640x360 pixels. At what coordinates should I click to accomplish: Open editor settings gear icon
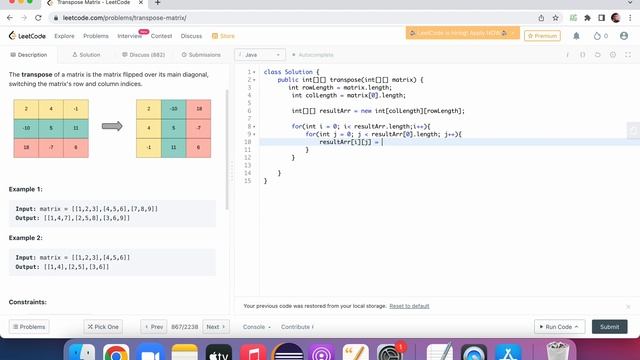(x=613, y=55)
